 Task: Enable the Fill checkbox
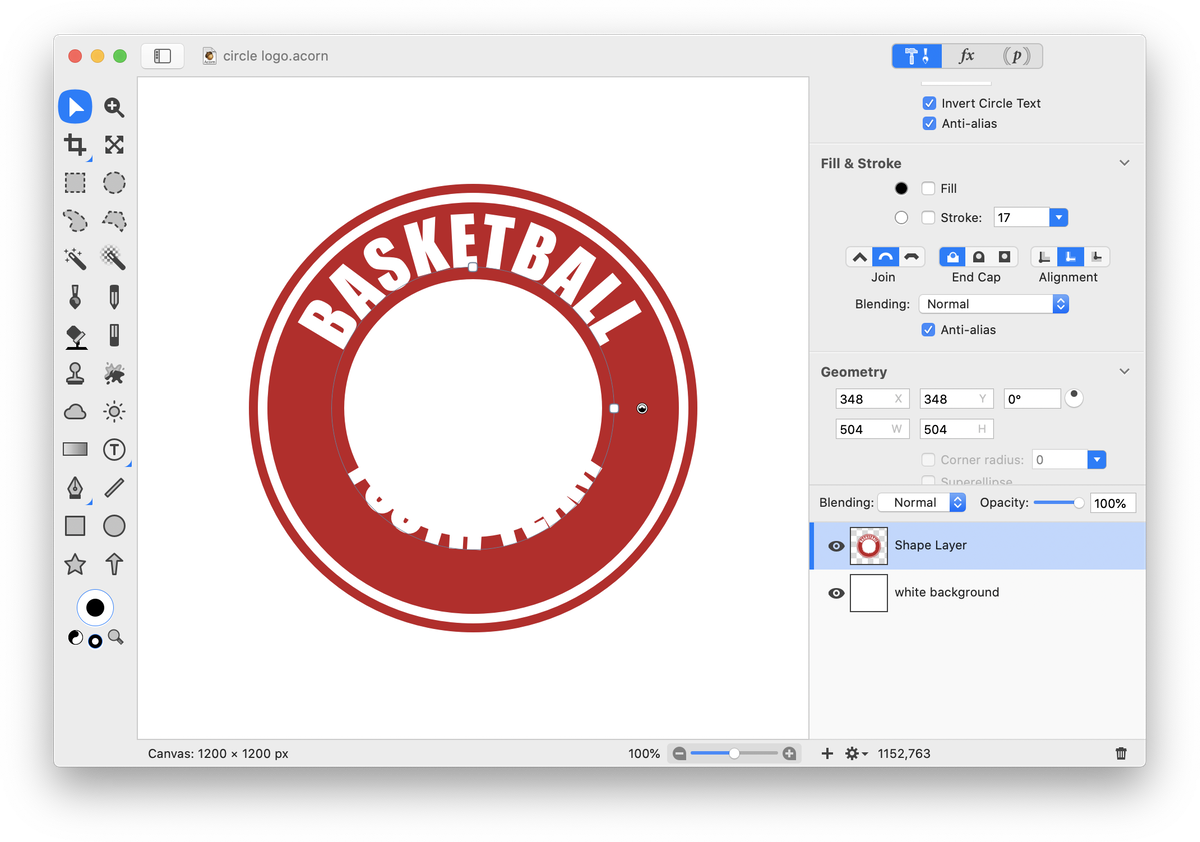[928, 188]
